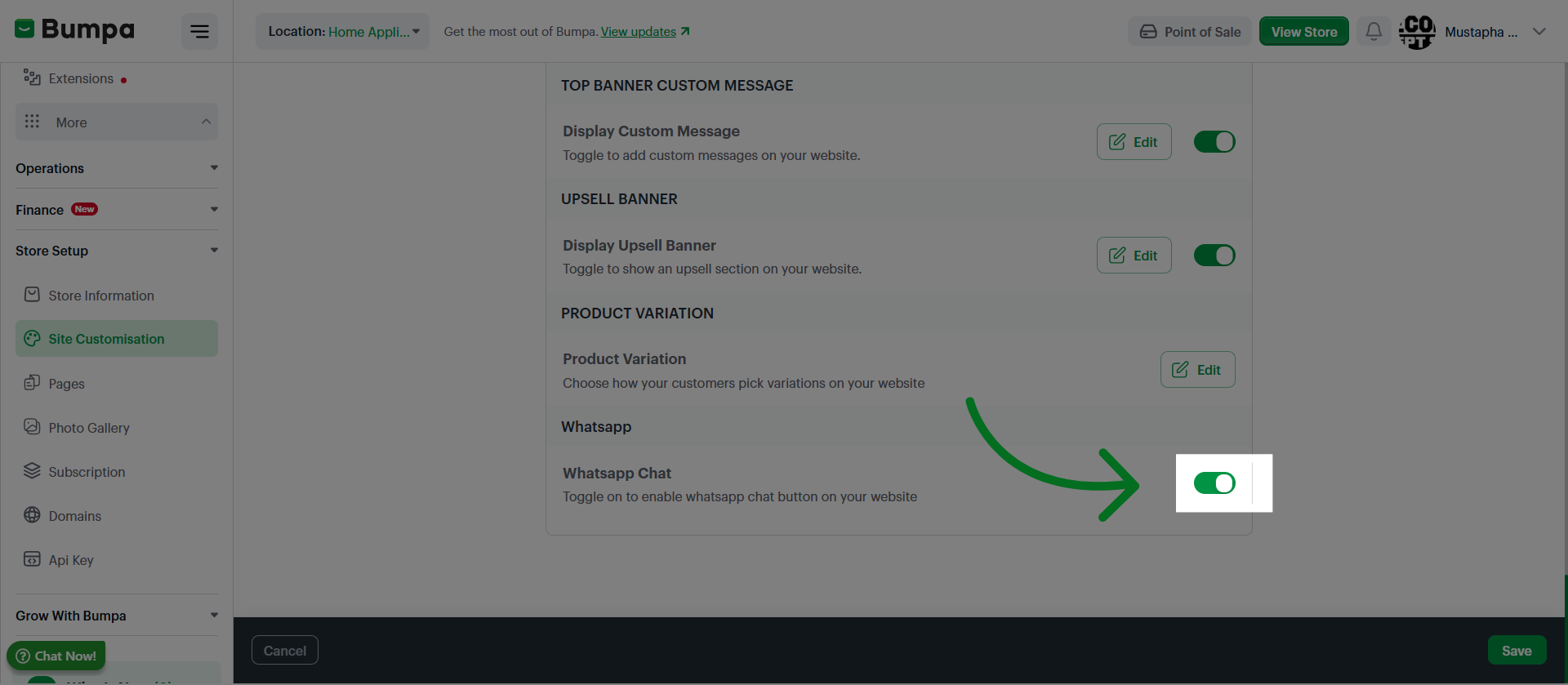1568x685 pixels.
Task: Expand the Grow With Bumpa section
Action: click(x=117, y=616)
